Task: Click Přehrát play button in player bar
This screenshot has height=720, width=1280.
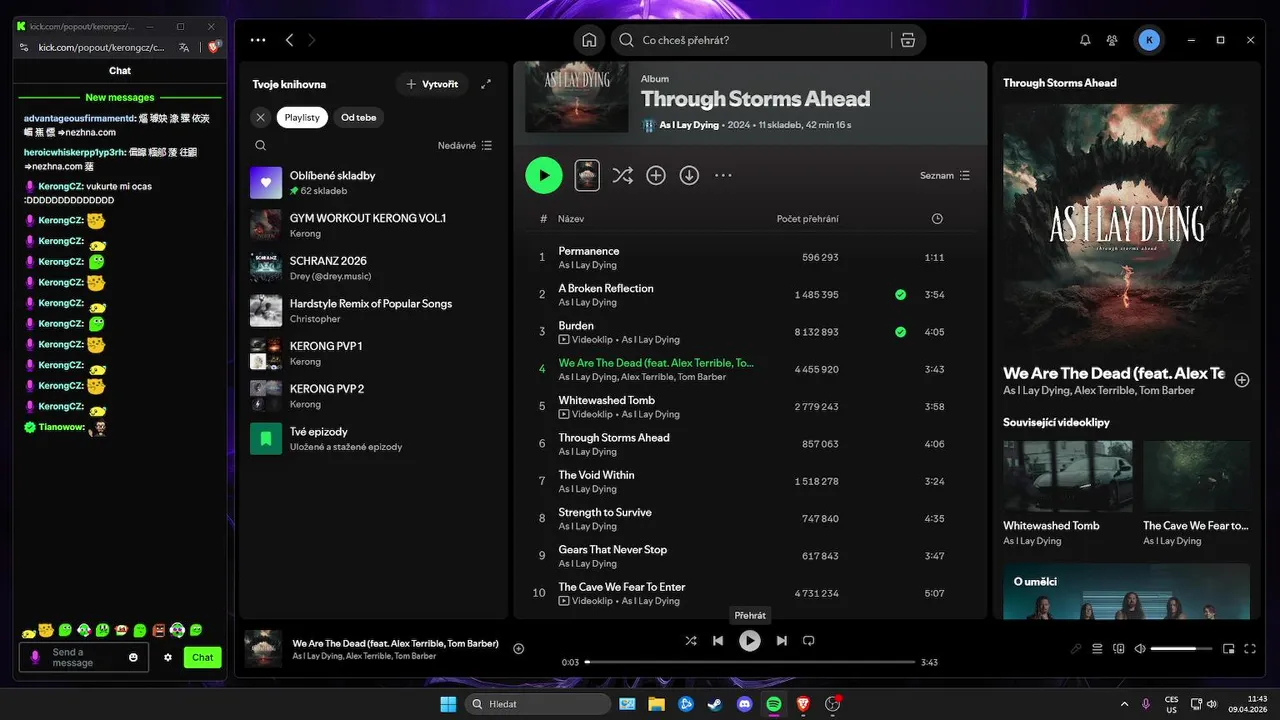Action: point(750,640)
